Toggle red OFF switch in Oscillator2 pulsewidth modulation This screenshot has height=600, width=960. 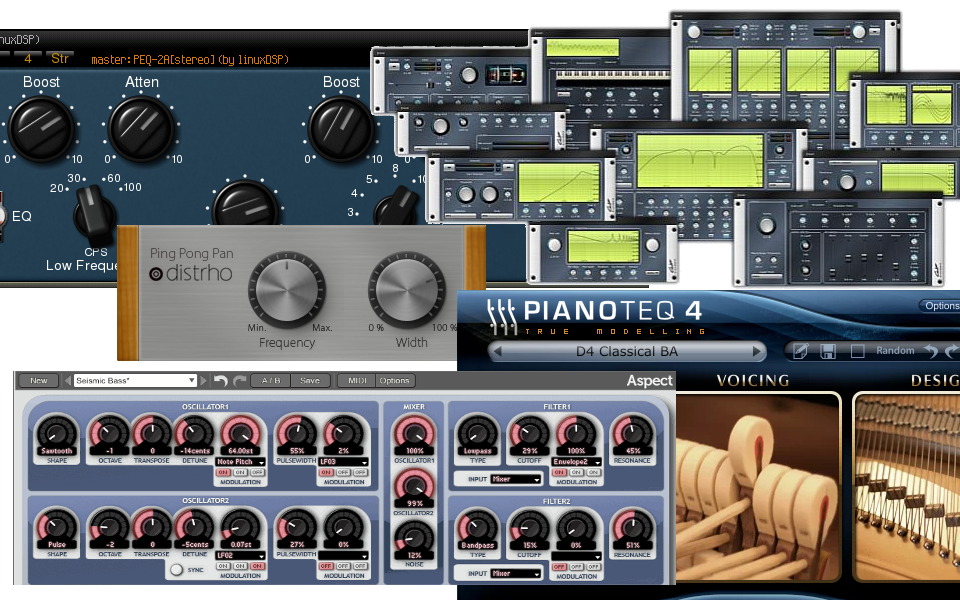[326, 566]
